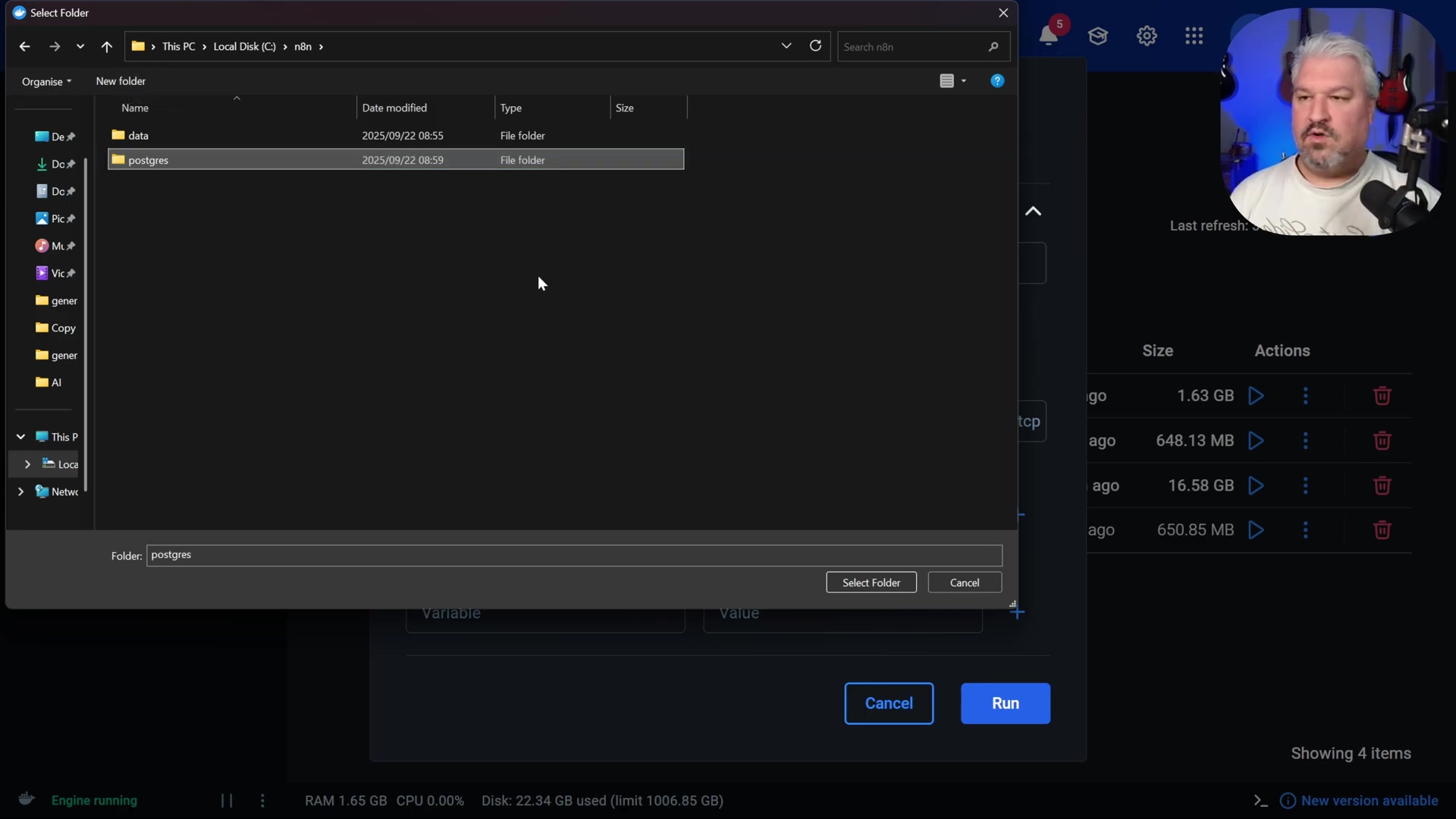Image resolution: width=1456 pixels, height=819 pixels.
Task: Click the notifications bell icon
Action: [x=1048, y=36]
